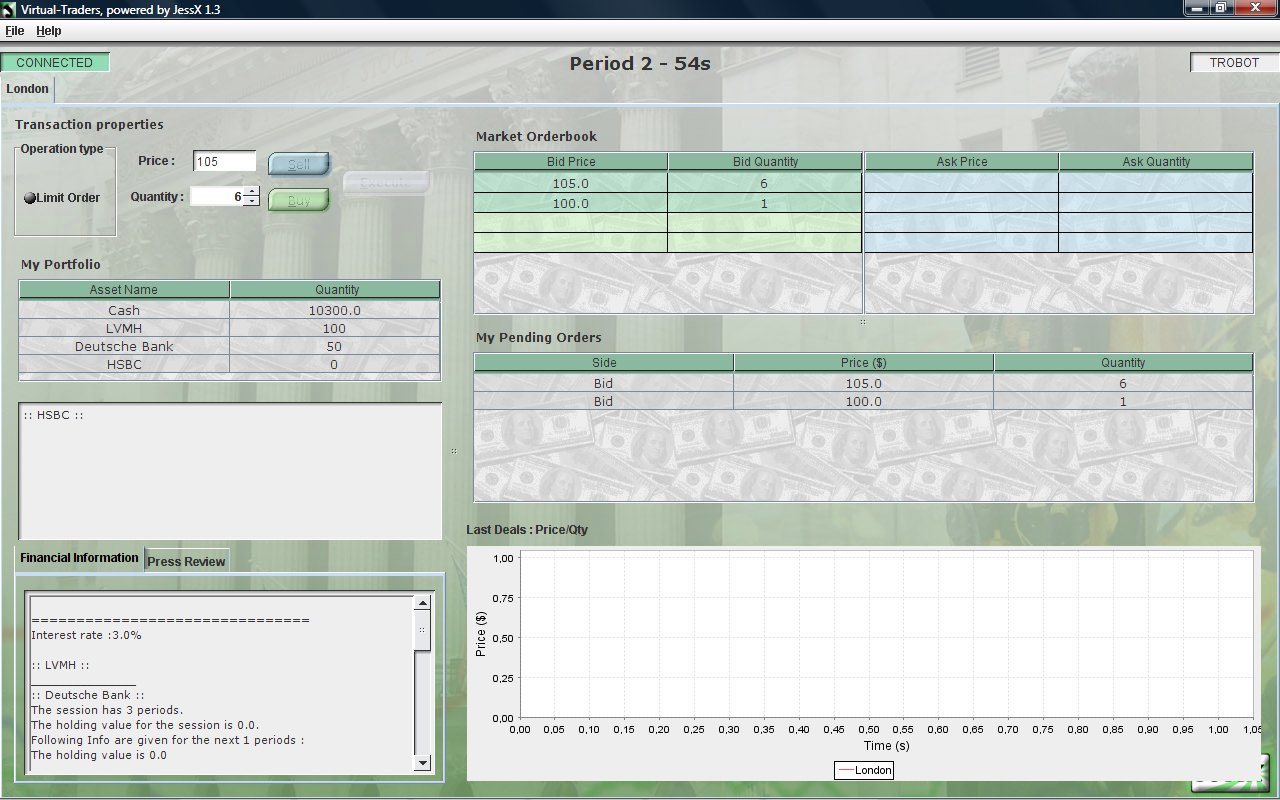Click the London legend below the chart

(864, 770)
